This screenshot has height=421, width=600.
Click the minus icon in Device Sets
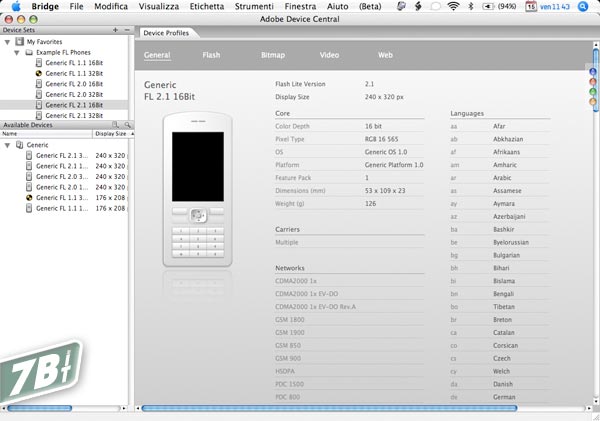click(127, 30)
